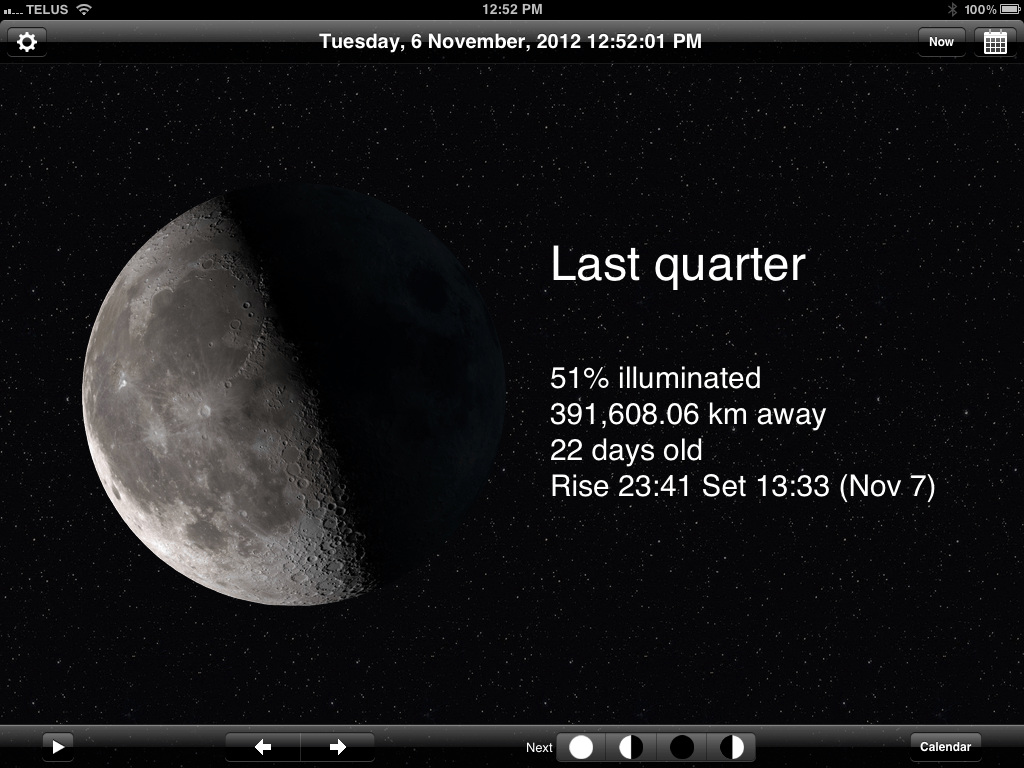Jump to next full moon icon
This screenshot has width=1024, height=768.
point(581,747)
